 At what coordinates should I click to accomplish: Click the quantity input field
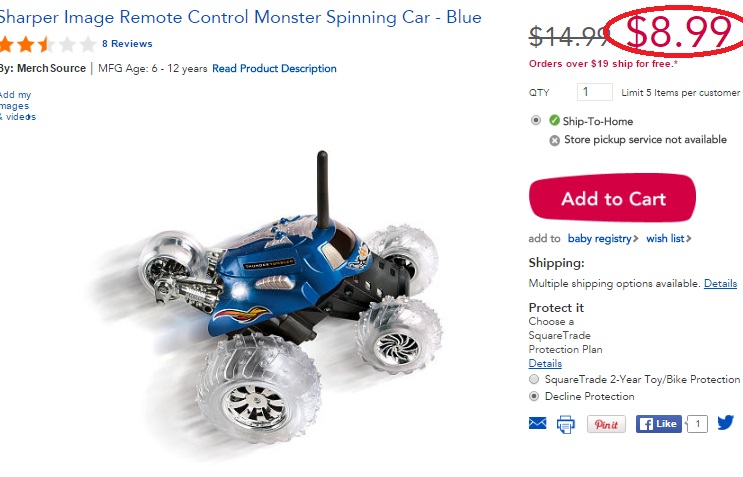[x=595, y=92]
